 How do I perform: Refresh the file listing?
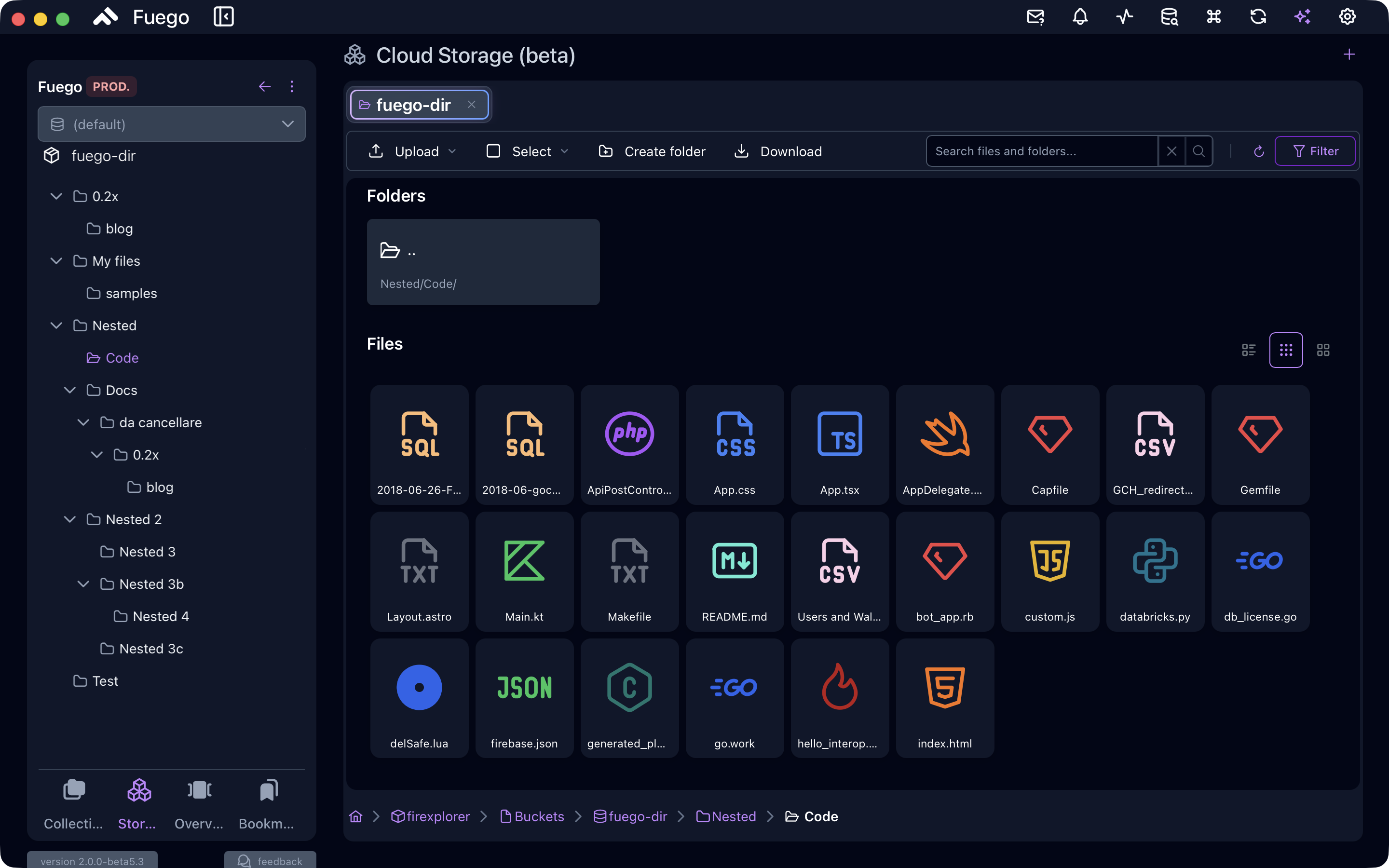pyautogui.click(x=1259, y=151)
